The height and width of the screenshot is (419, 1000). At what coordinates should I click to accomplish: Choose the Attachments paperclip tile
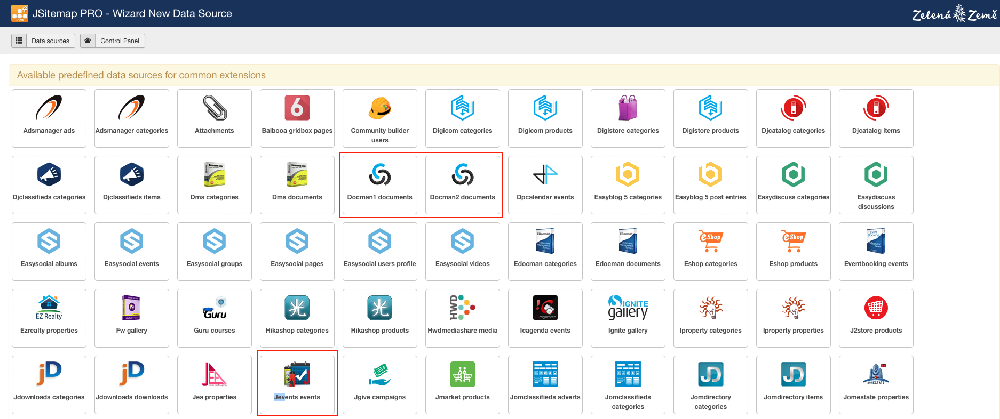click(x=214, y=116)
